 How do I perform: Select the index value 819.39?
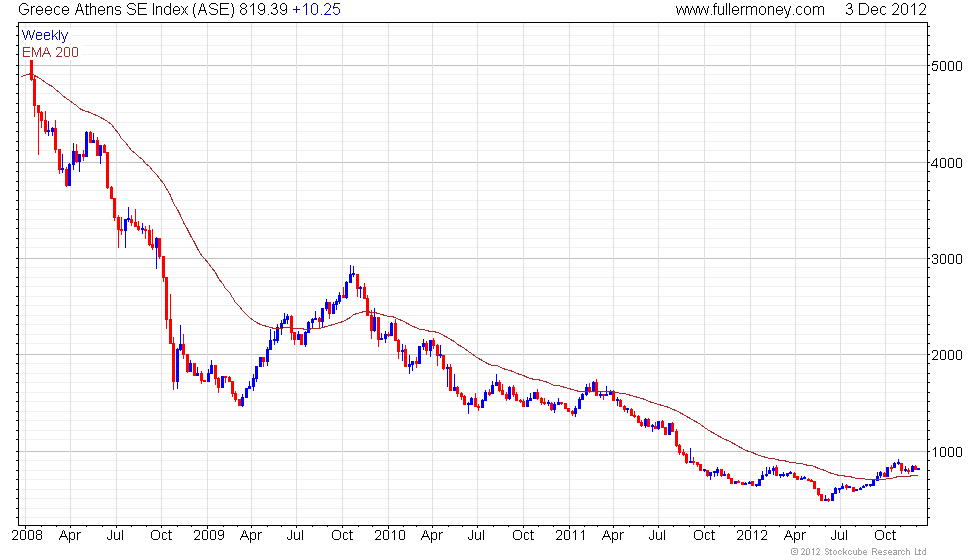click(x=263, y=9)
